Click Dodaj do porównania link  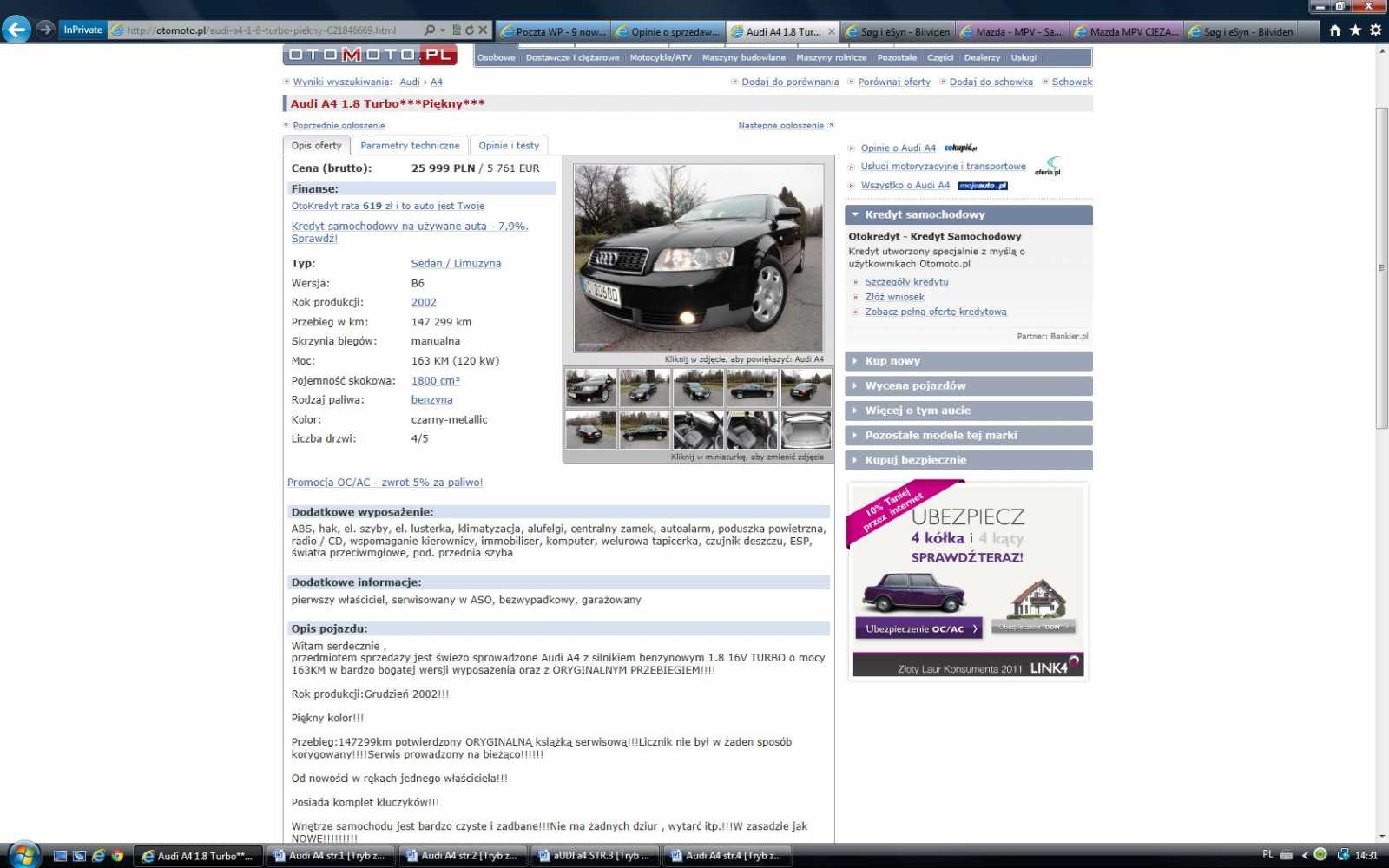pyautogui.click(x=790, y=82)
